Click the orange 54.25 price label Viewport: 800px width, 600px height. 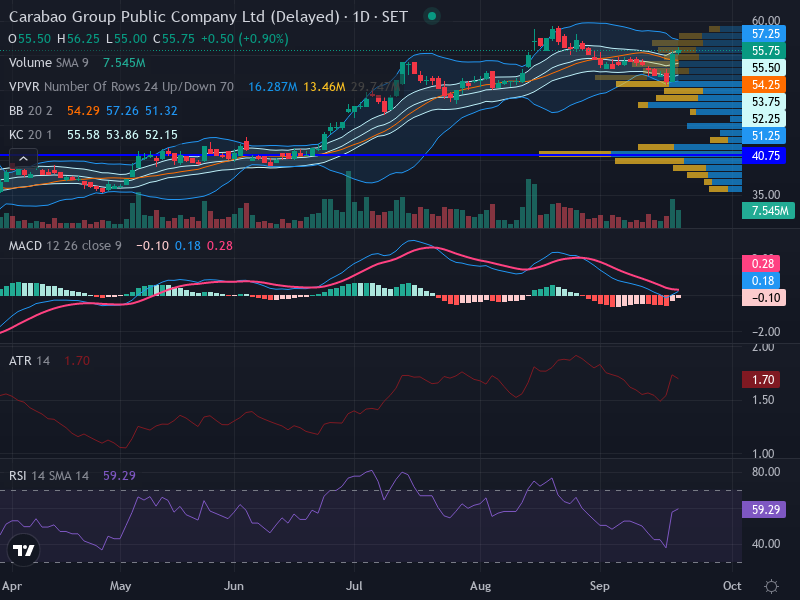click(x=764, y=85)
